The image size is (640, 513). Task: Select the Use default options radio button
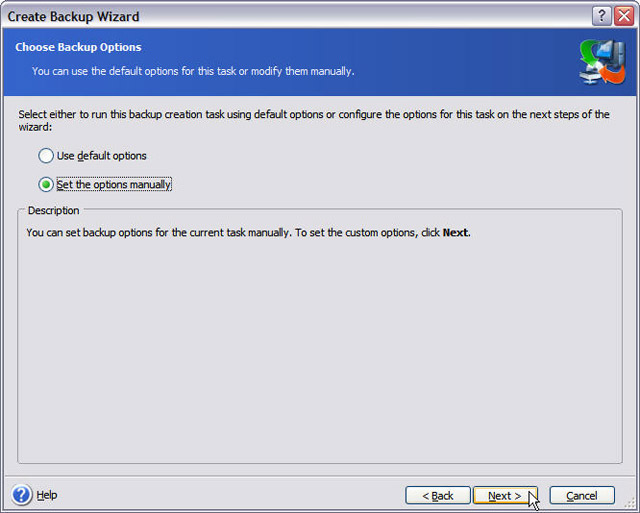coord(46,156)
